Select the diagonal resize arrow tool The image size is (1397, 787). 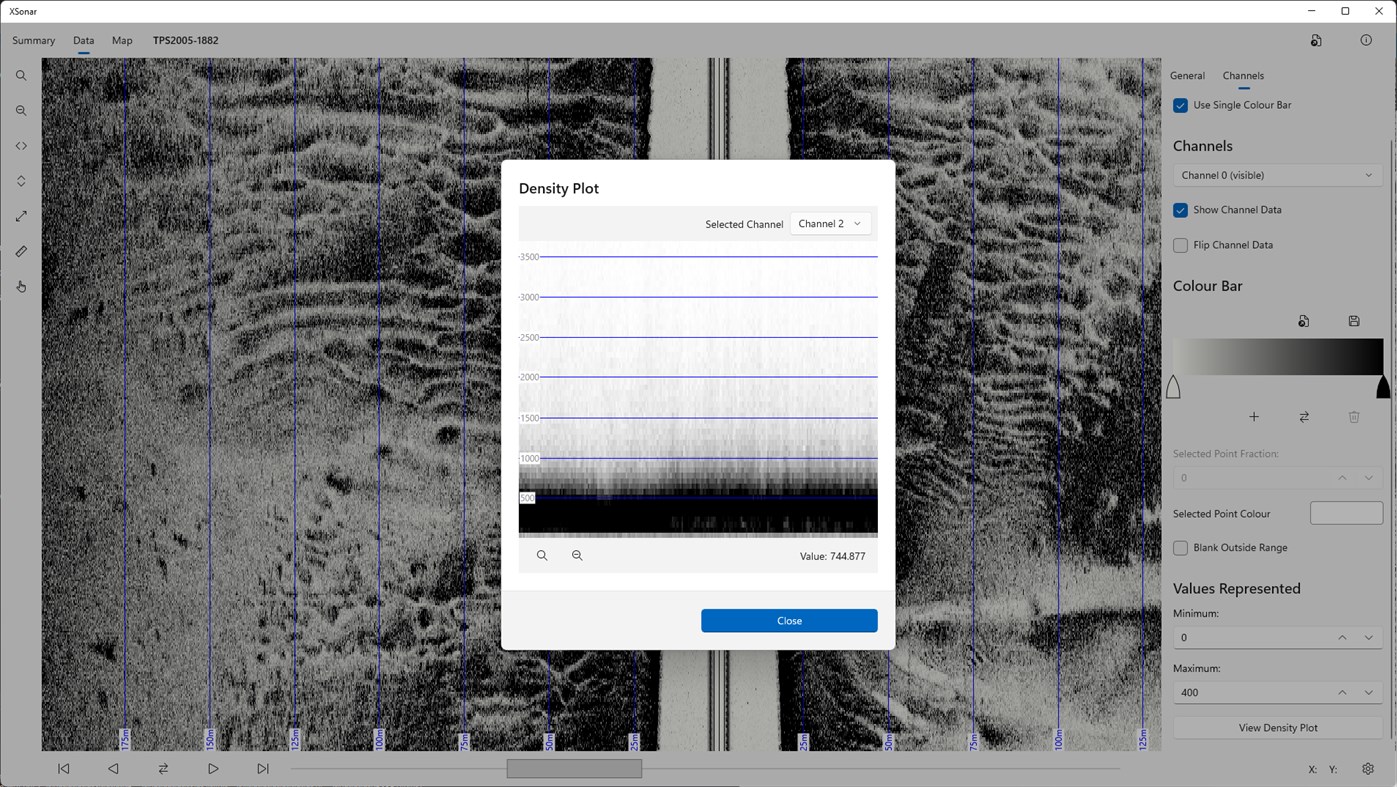[21, 216]
